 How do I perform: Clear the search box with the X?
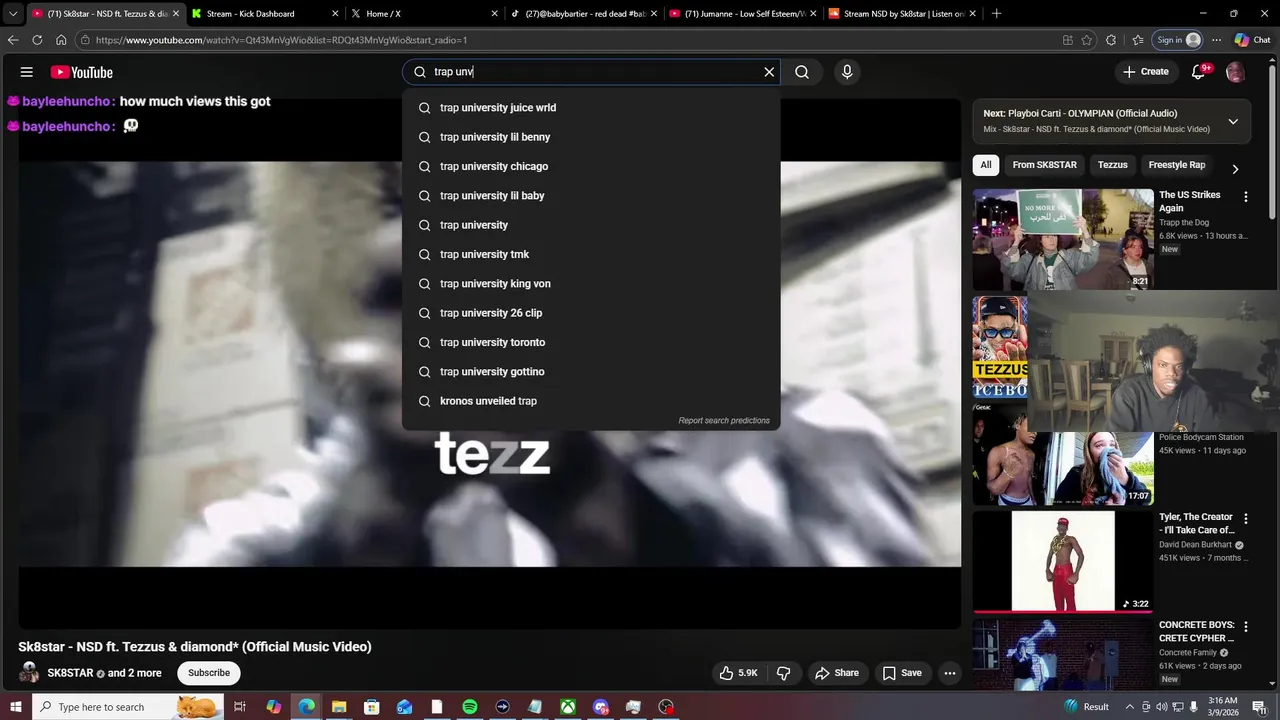tap(769, 72)
